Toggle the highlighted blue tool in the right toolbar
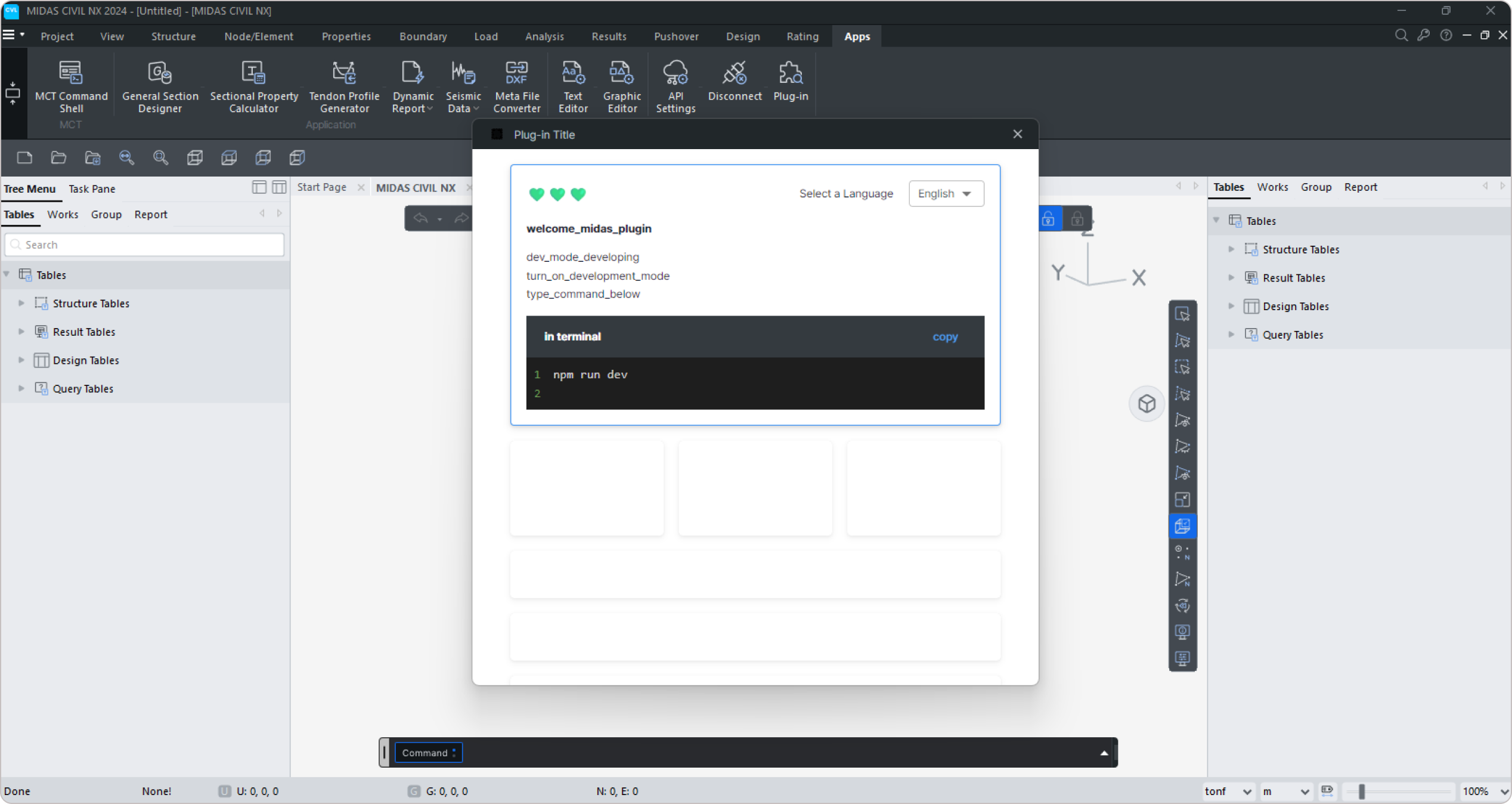1512x804 pixels. (x=1182, y=526)
